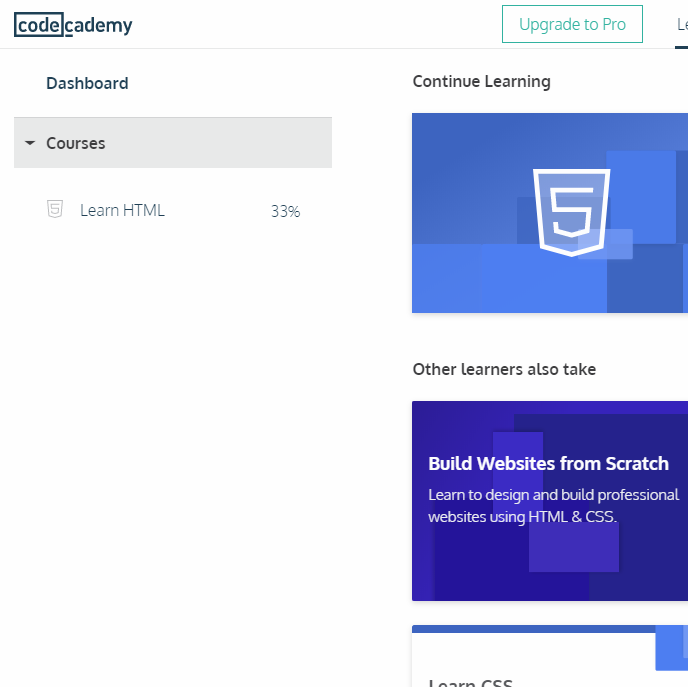Click the 33% progress indicator
This screenshot has height=687, width=688.
pos(285,211)
